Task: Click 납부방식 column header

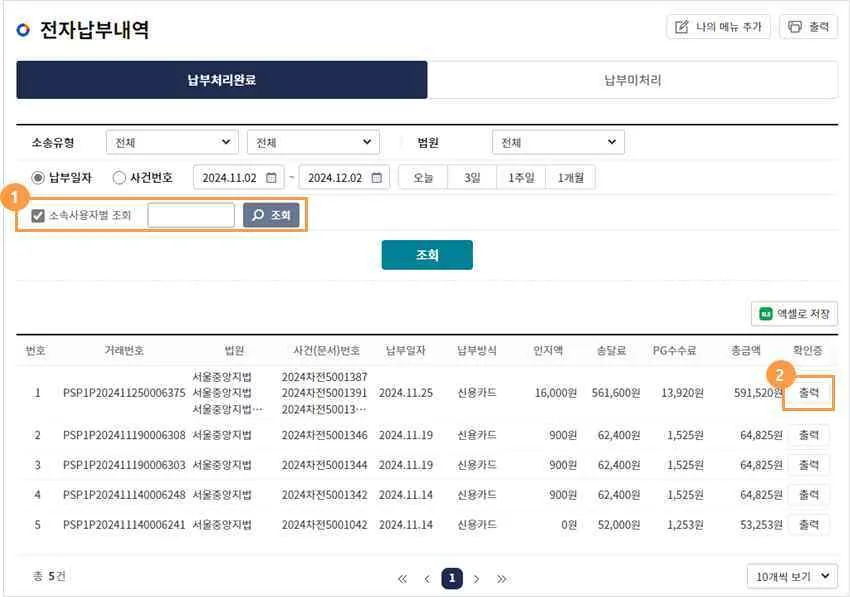Action: (x=476, y=350)
